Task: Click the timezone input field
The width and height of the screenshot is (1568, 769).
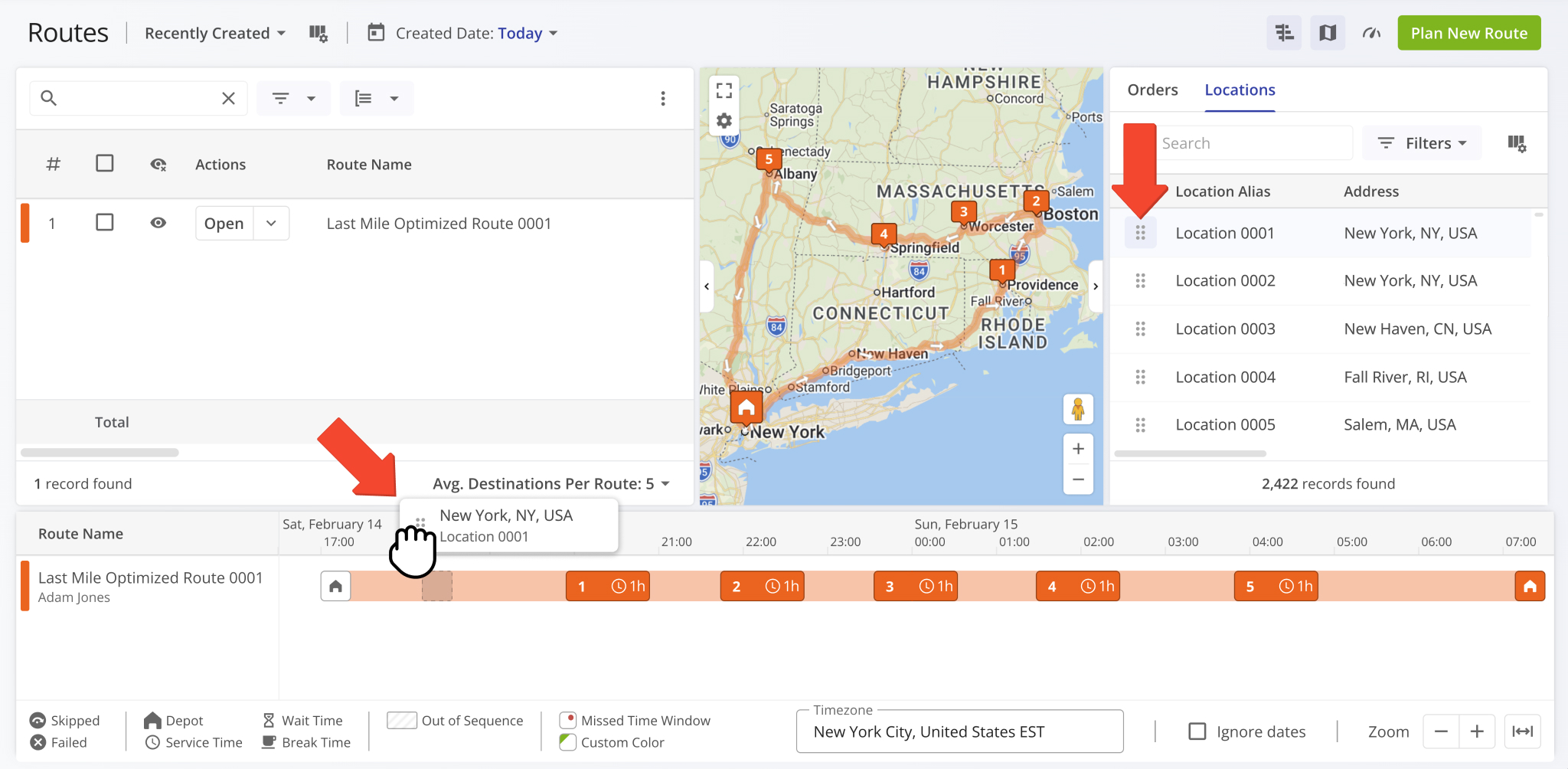Action: point(959,731)
